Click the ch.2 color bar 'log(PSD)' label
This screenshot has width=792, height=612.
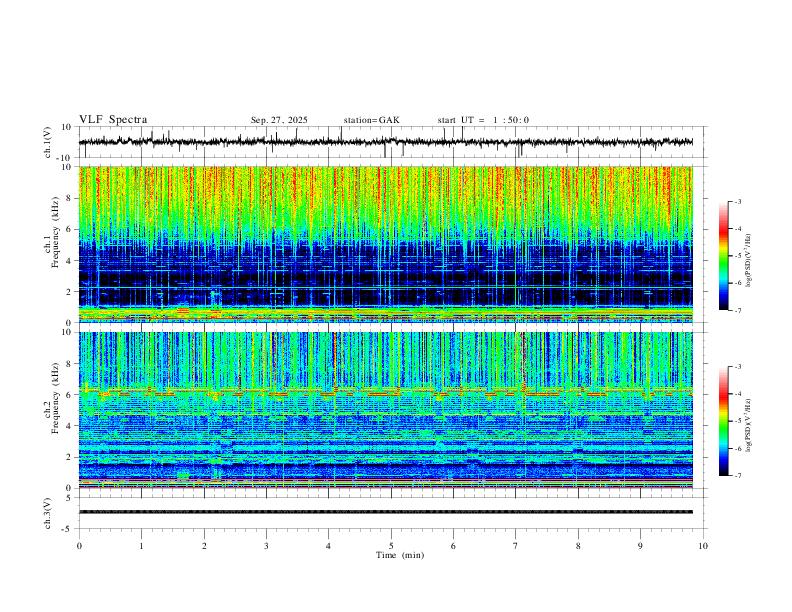tap(749, 426)
